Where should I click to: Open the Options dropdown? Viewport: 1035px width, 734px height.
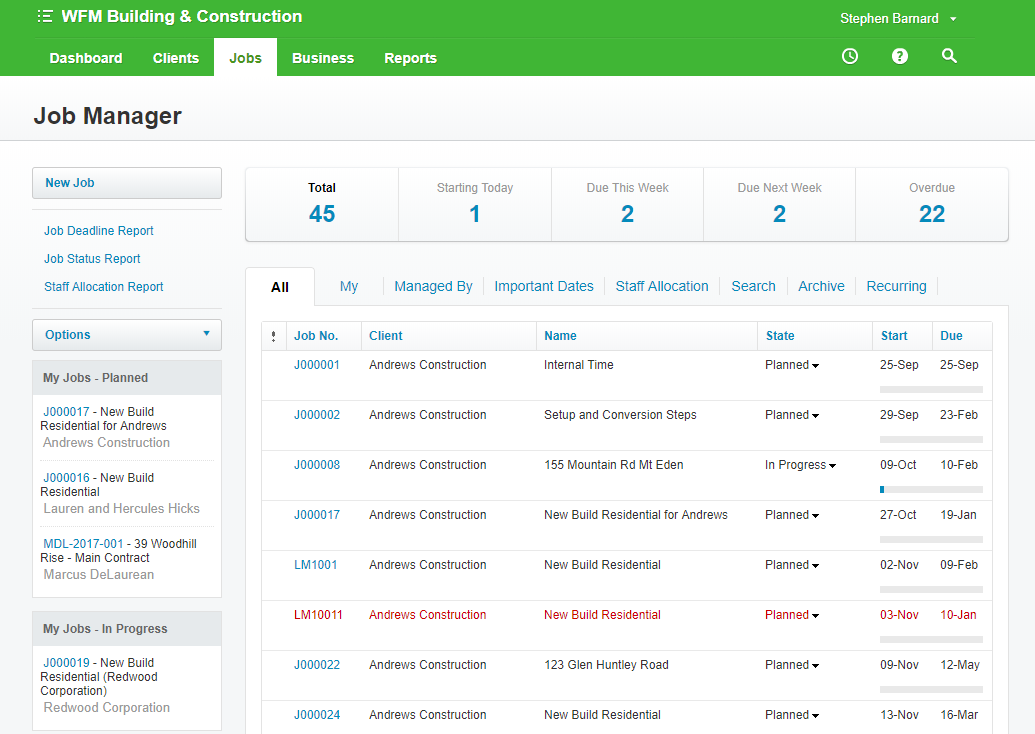click(x=127, y=335)
